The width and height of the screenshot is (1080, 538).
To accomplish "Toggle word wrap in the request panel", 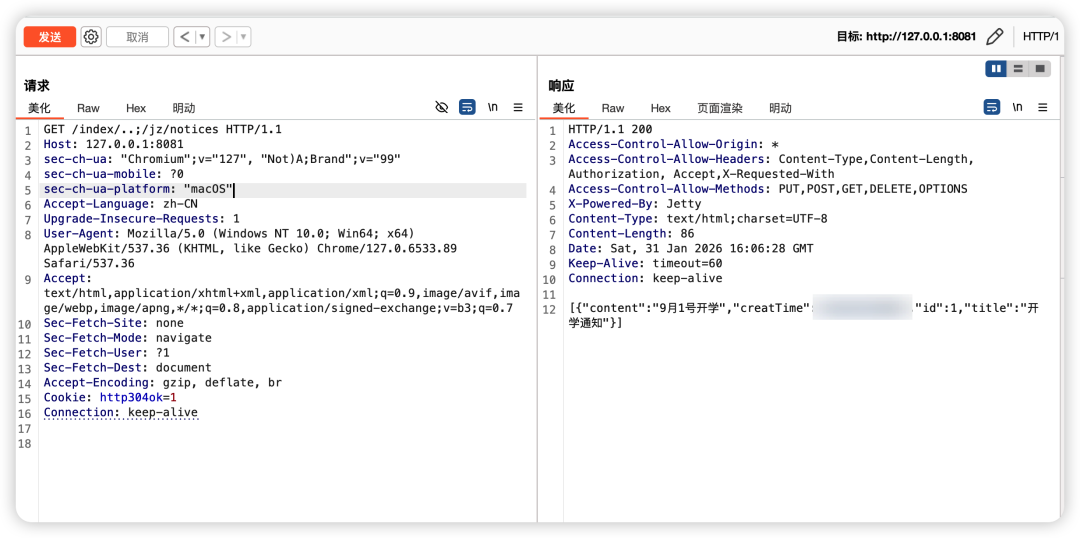I will (467, 107).
